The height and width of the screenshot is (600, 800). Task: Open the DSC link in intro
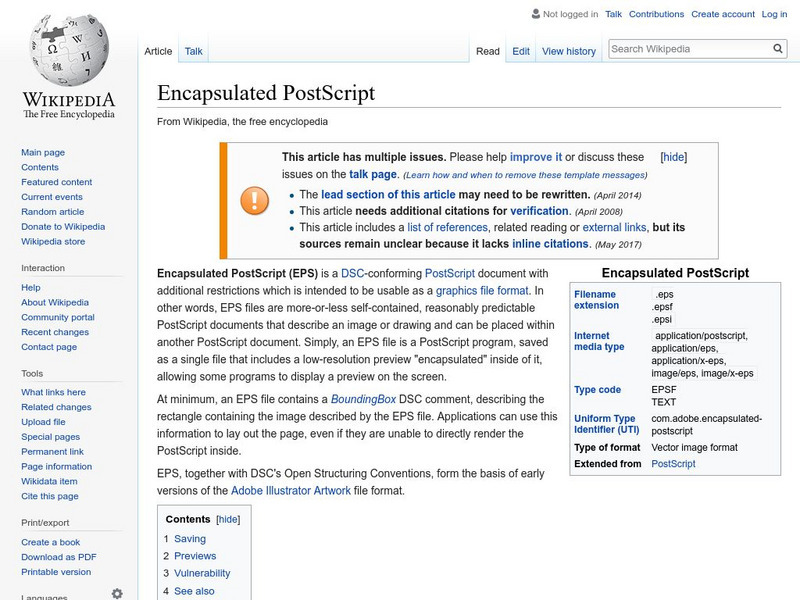[x=353, y=273]
